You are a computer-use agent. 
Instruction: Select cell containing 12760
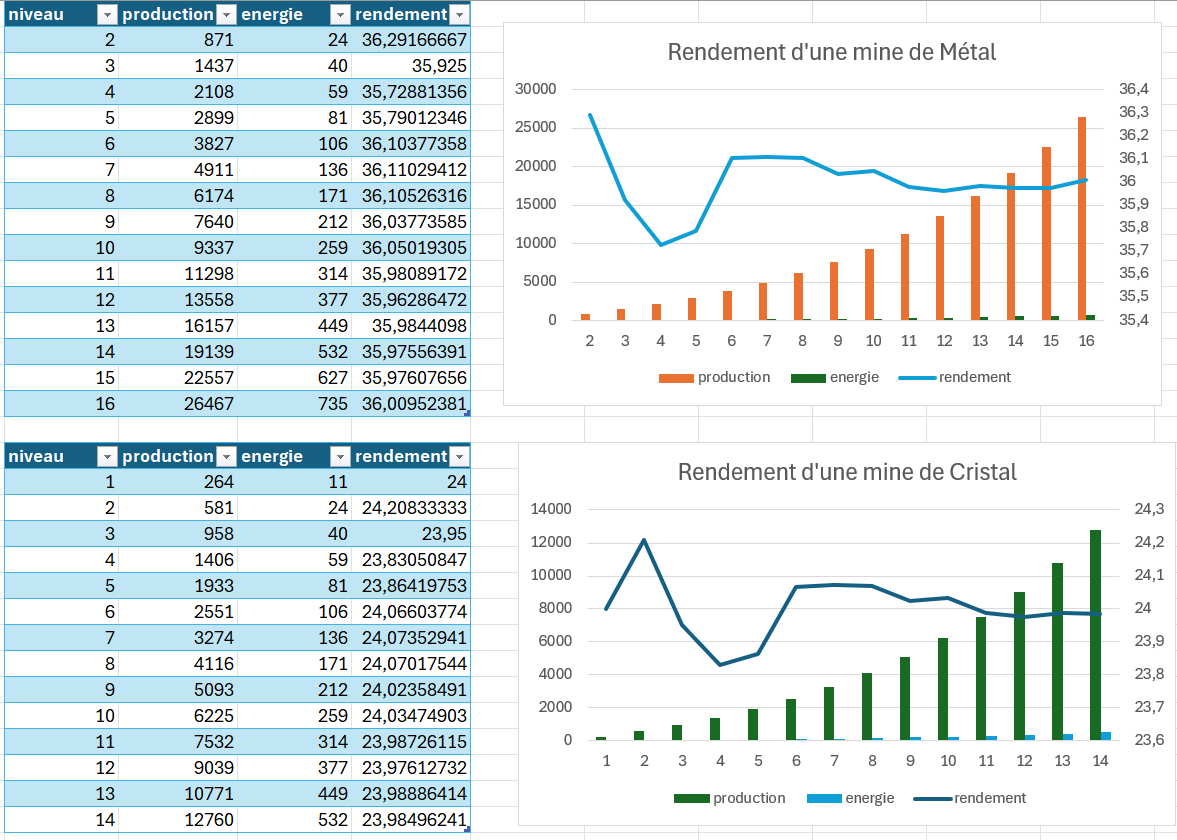[x=178, y=820]
